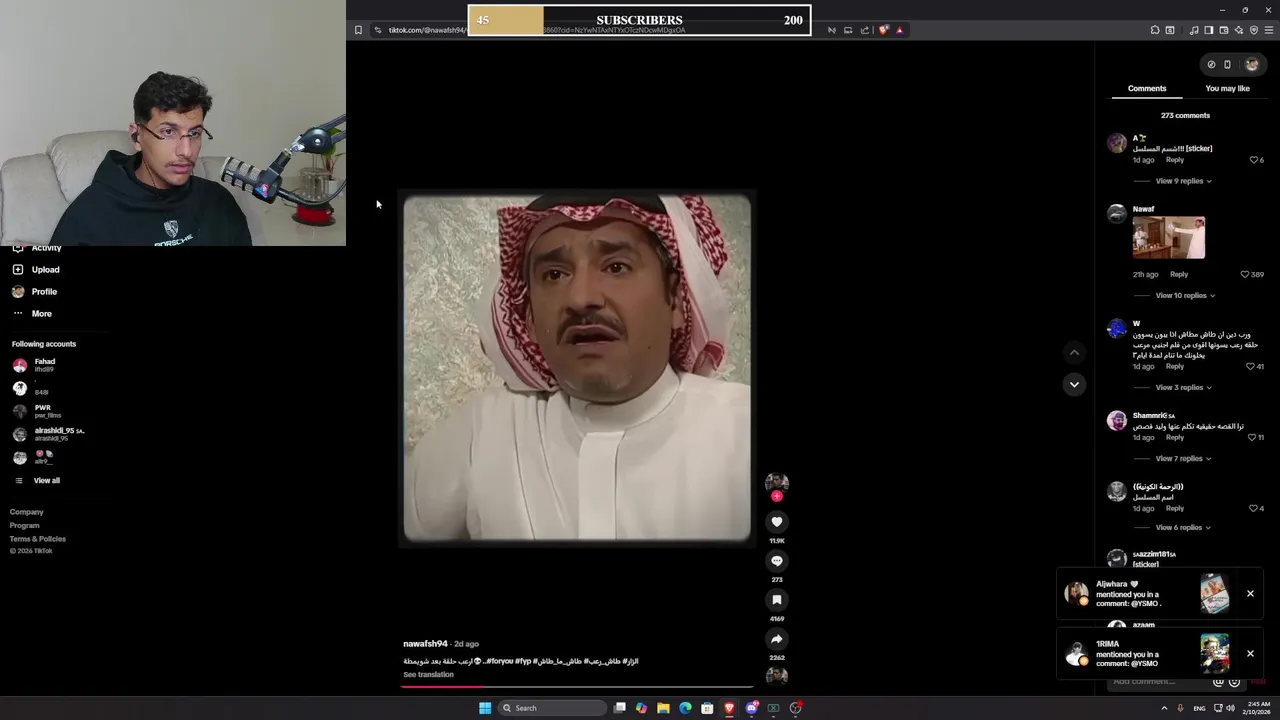
Task: Open the browser hamburger menu
Action: (1269, 30)
